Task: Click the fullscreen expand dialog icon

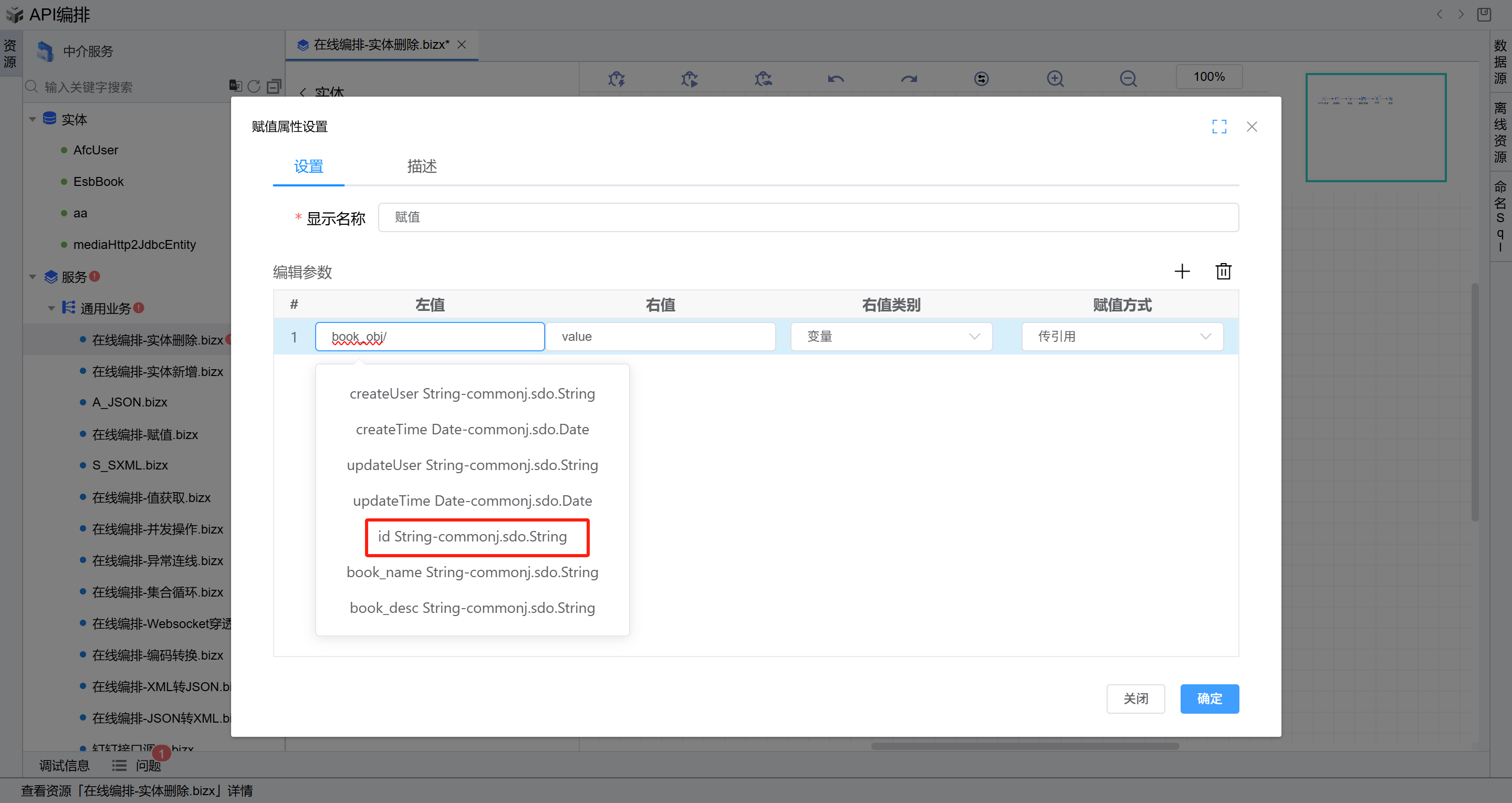Action: (1219, 126)
